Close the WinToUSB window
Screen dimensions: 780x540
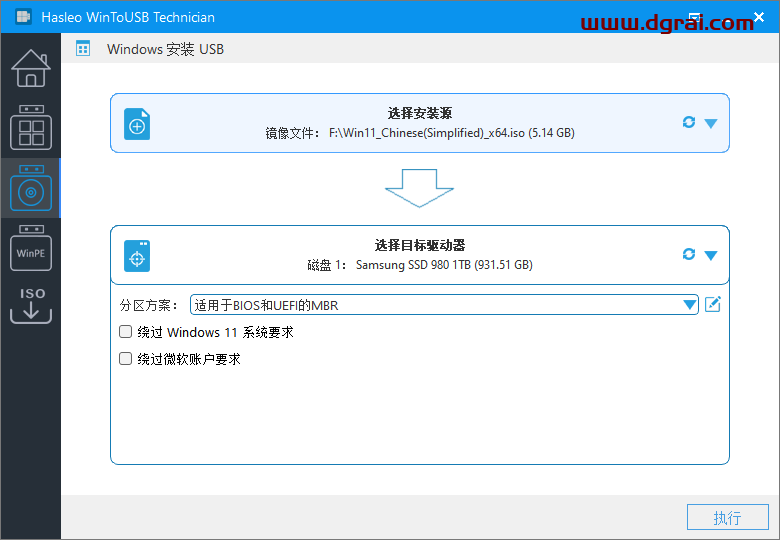click(x=759, y=17)
